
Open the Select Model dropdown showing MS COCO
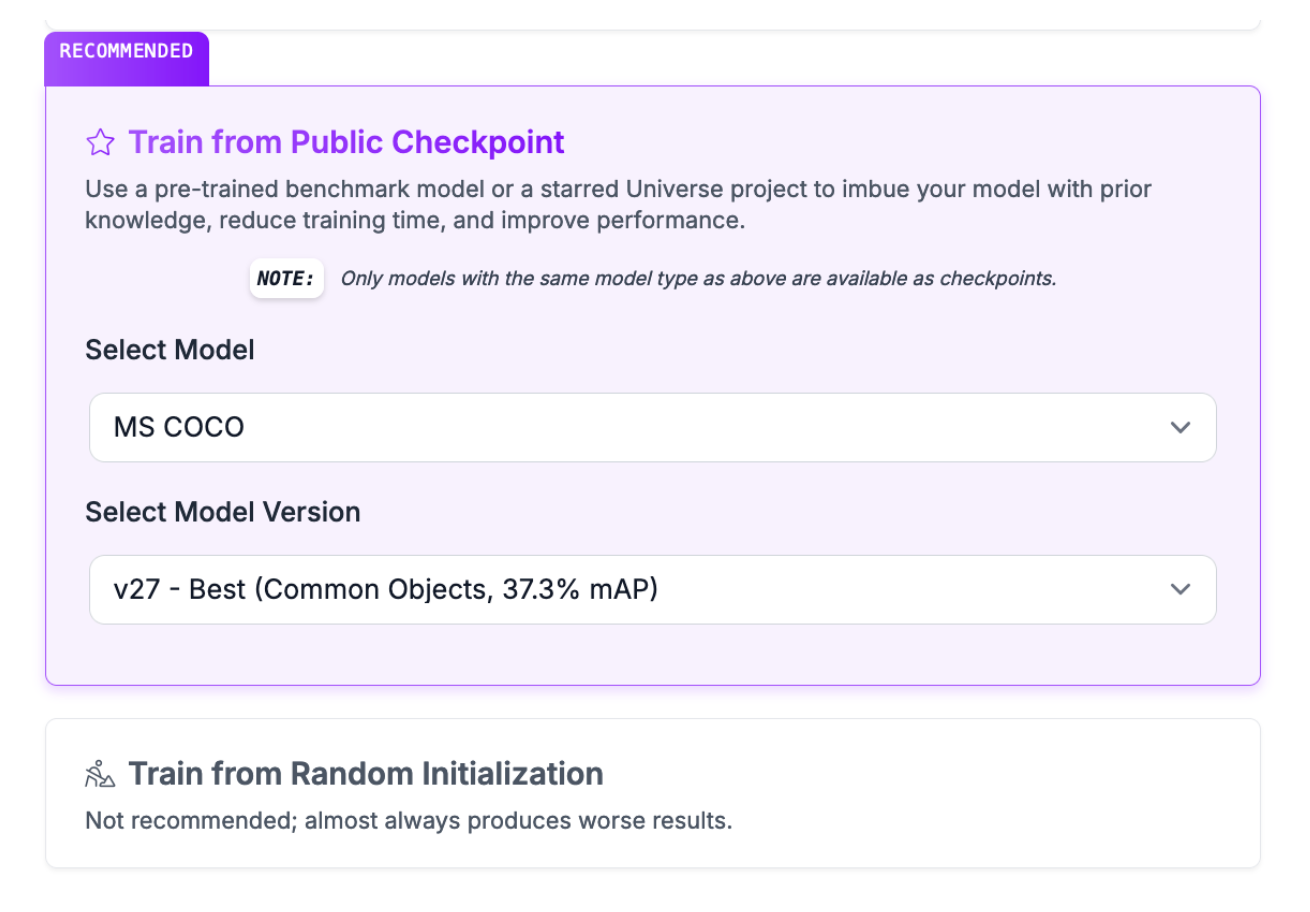click(x=652, y=428)
